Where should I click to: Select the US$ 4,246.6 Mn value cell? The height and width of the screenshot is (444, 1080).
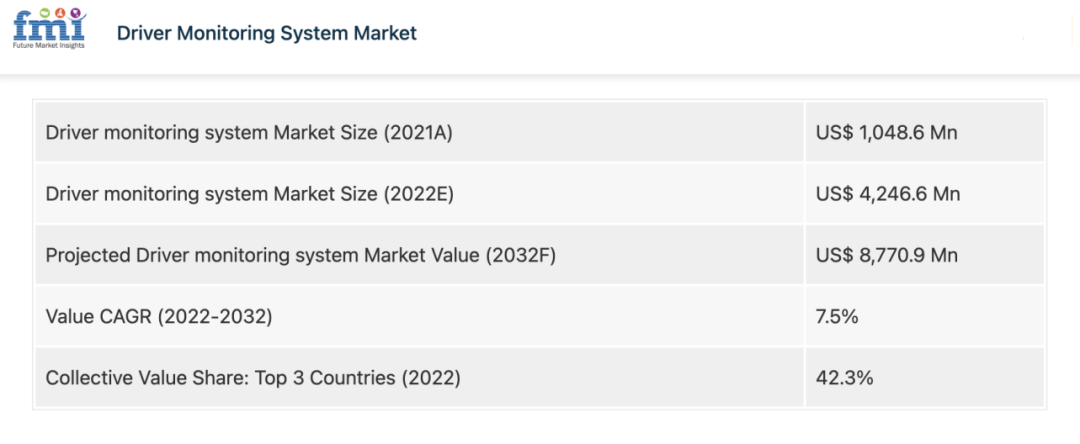887,194
